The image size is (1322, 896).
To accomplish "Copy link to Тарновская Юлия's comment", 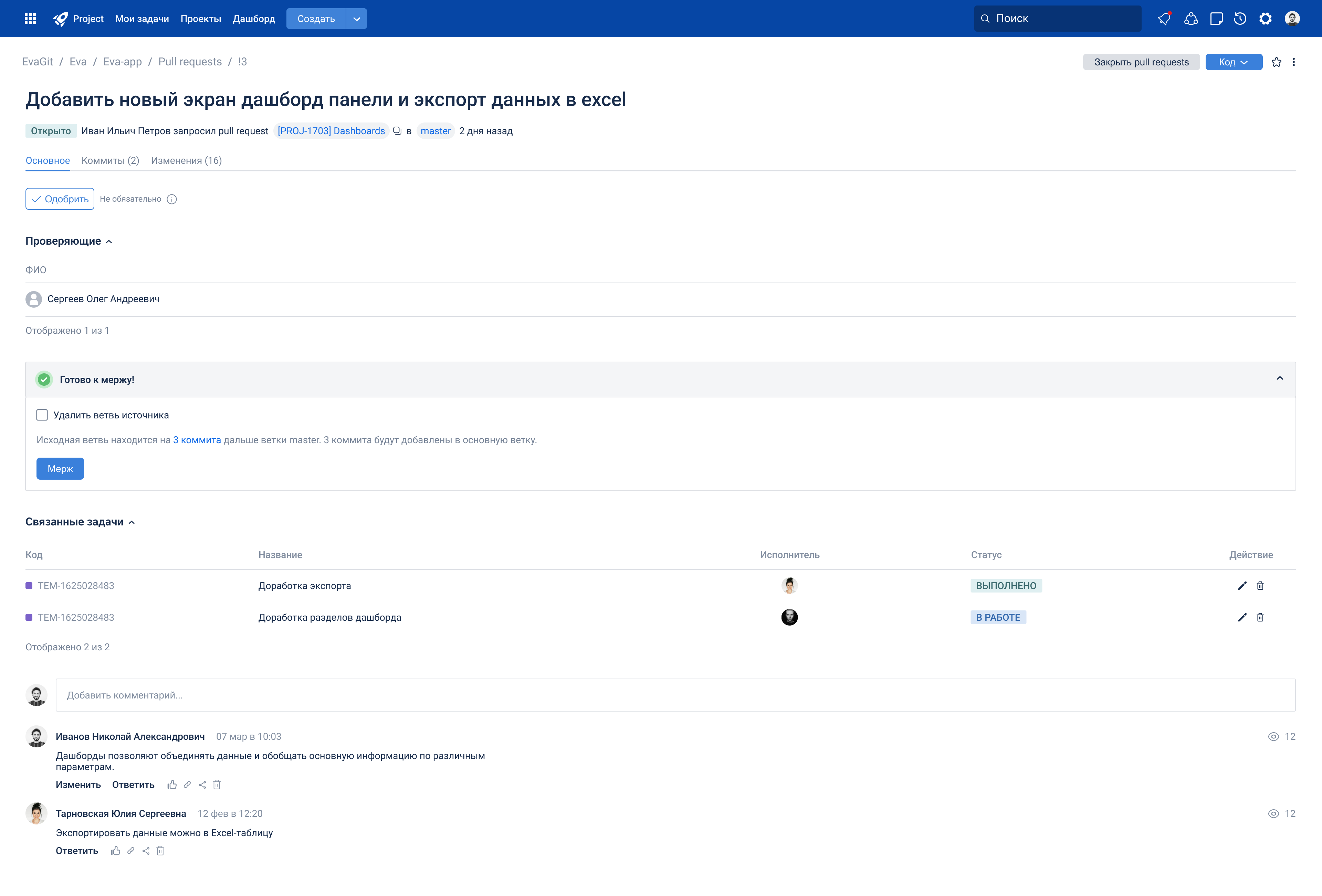I will pos(131,851).
